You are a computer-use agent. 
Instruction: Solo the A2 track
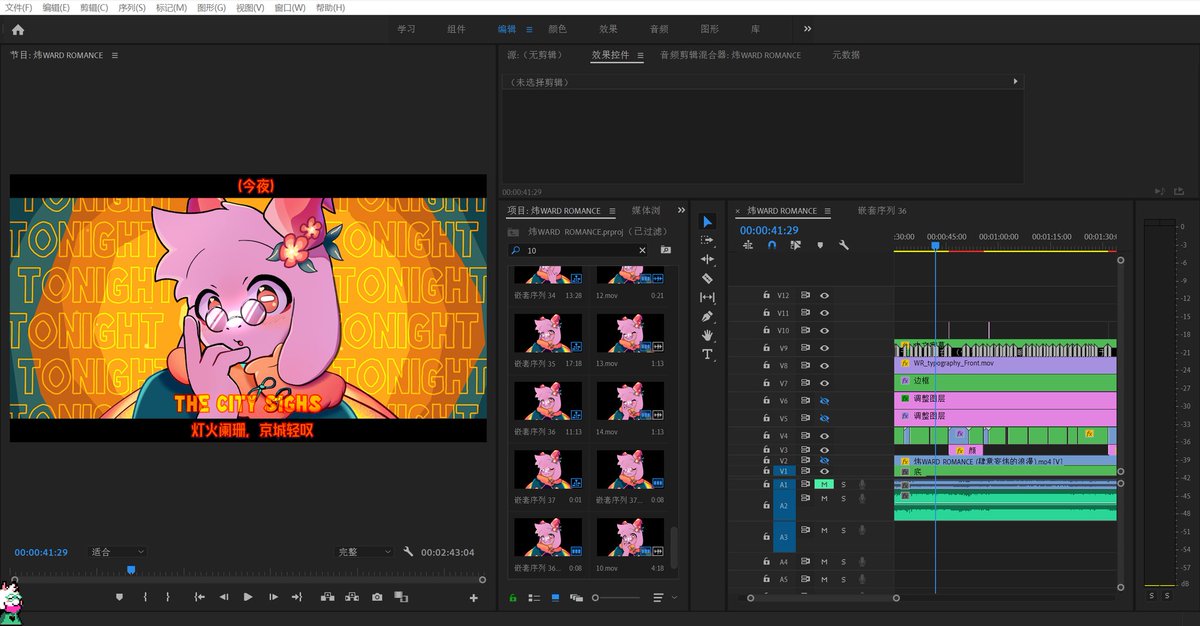click(843, 498)
